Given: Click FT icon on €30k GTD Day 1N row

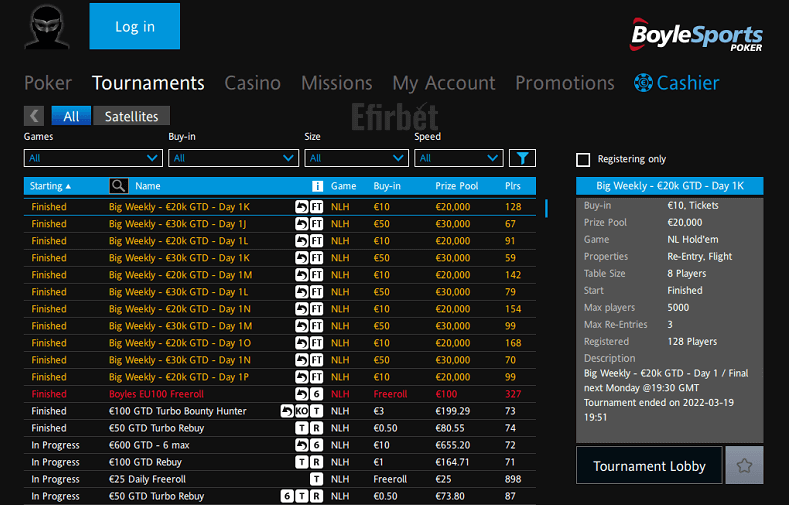Looking at the screenshot, I should tap(317, 360).
